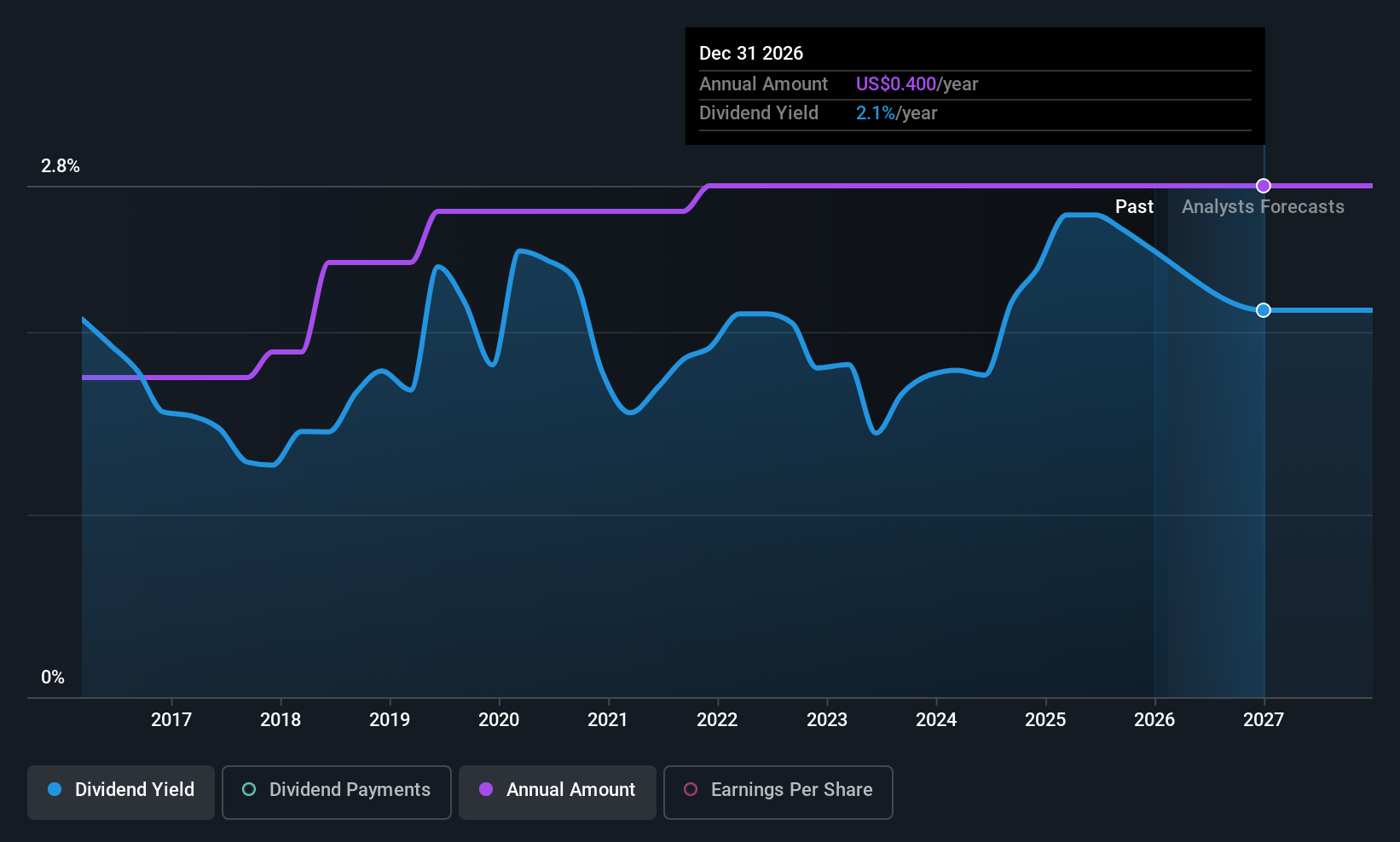
Task: Click the US$0.400/year tooltip value
Action: pos(917,84)
